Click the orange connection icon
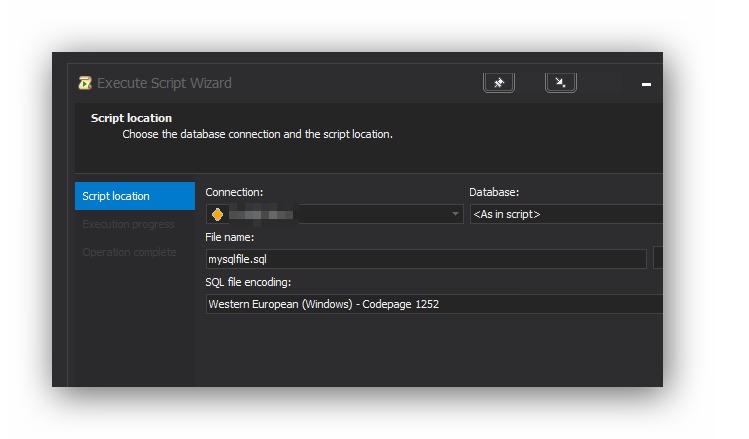The height and width of the screenshot is (439, 749). coord(217,214)
